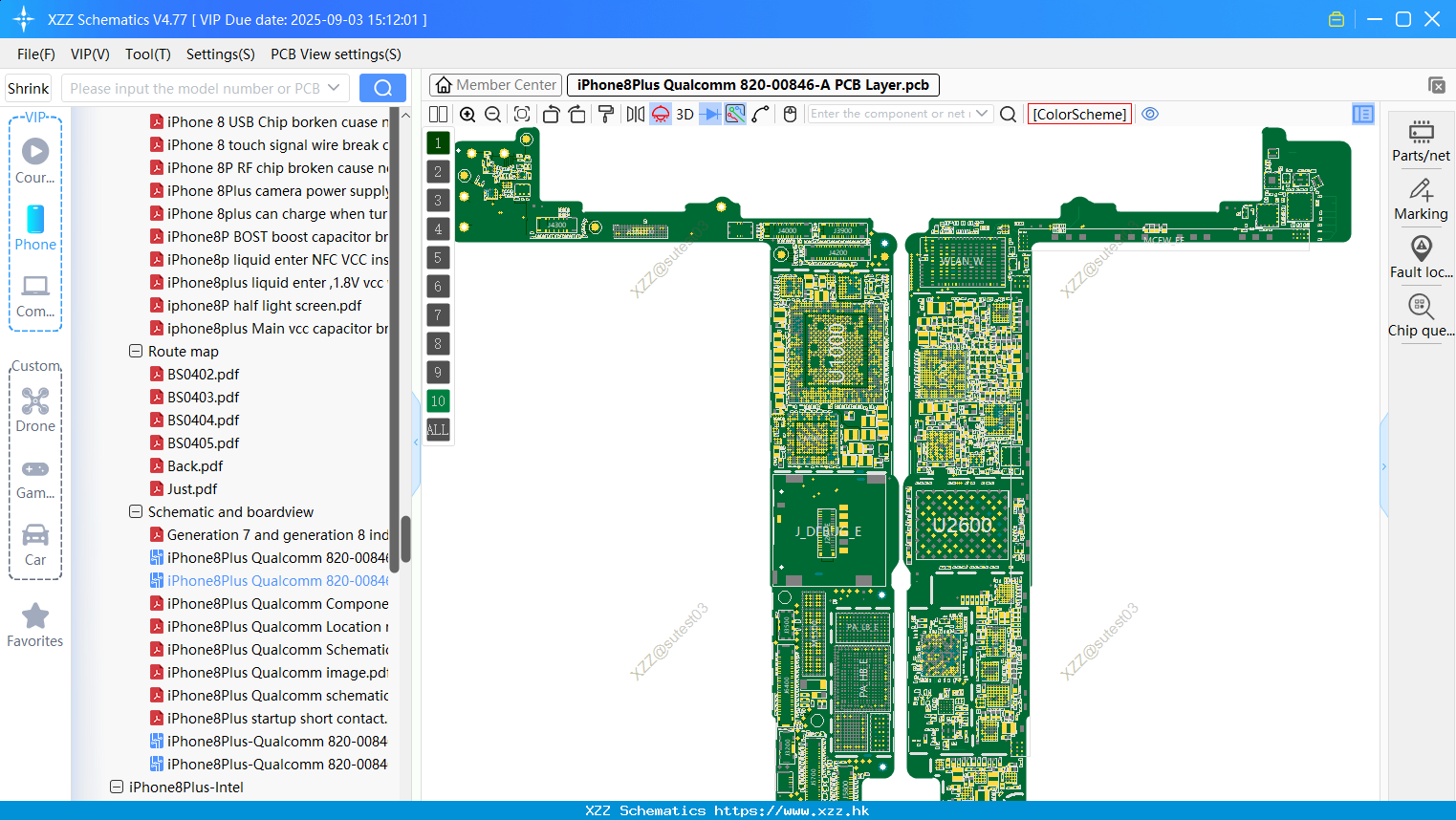
Task: Open the Fault location tool
Action: point(1421,258)
